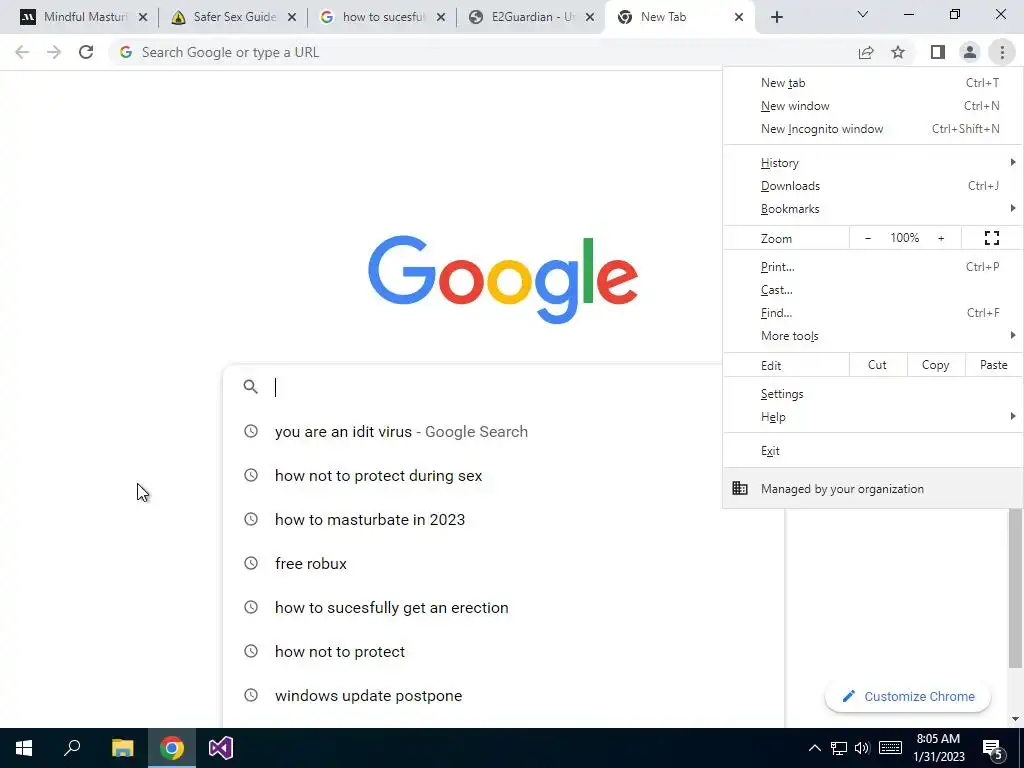Reload the page with refresh icon
This screenshot has height=768, width=1024.
click(x=86, y=52)
